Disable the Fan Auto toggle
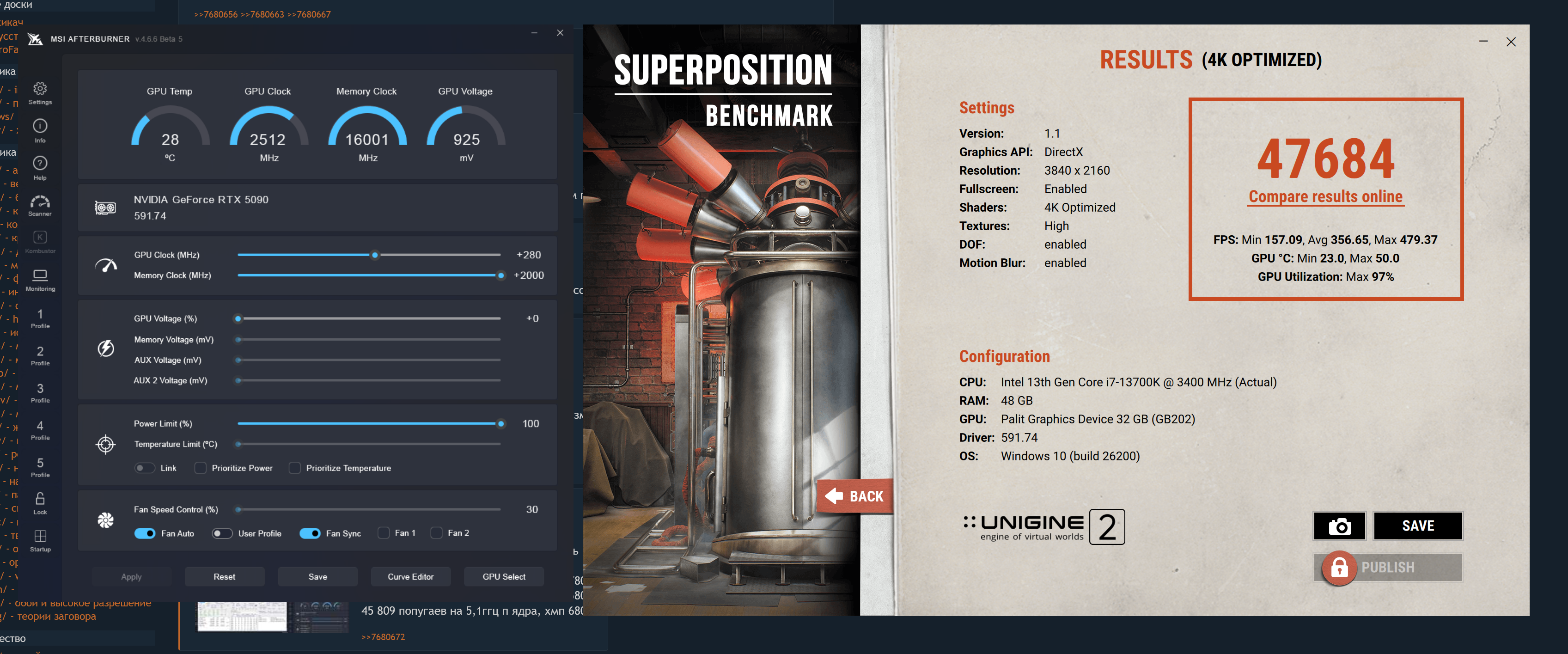 [x=145, y=533]
